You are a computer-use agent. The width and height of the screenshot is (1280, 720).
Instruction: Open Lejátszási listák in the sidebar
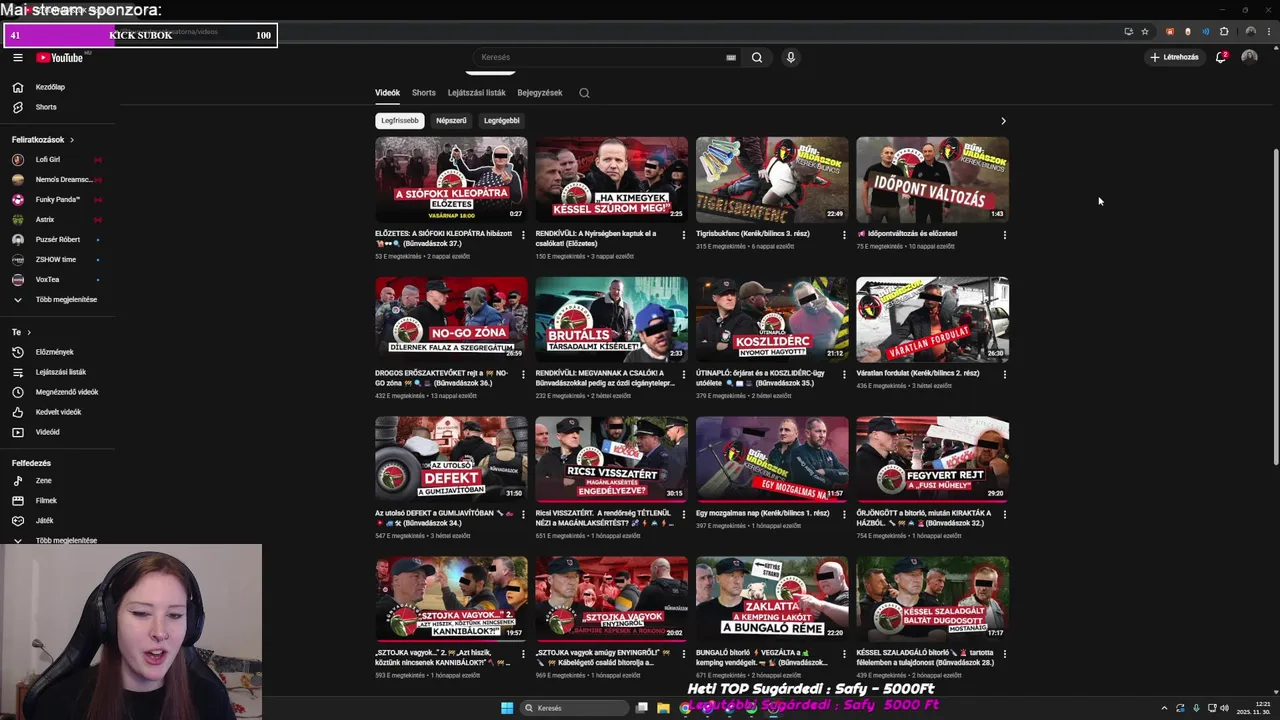pyautogui.click(x=58, y=372)
